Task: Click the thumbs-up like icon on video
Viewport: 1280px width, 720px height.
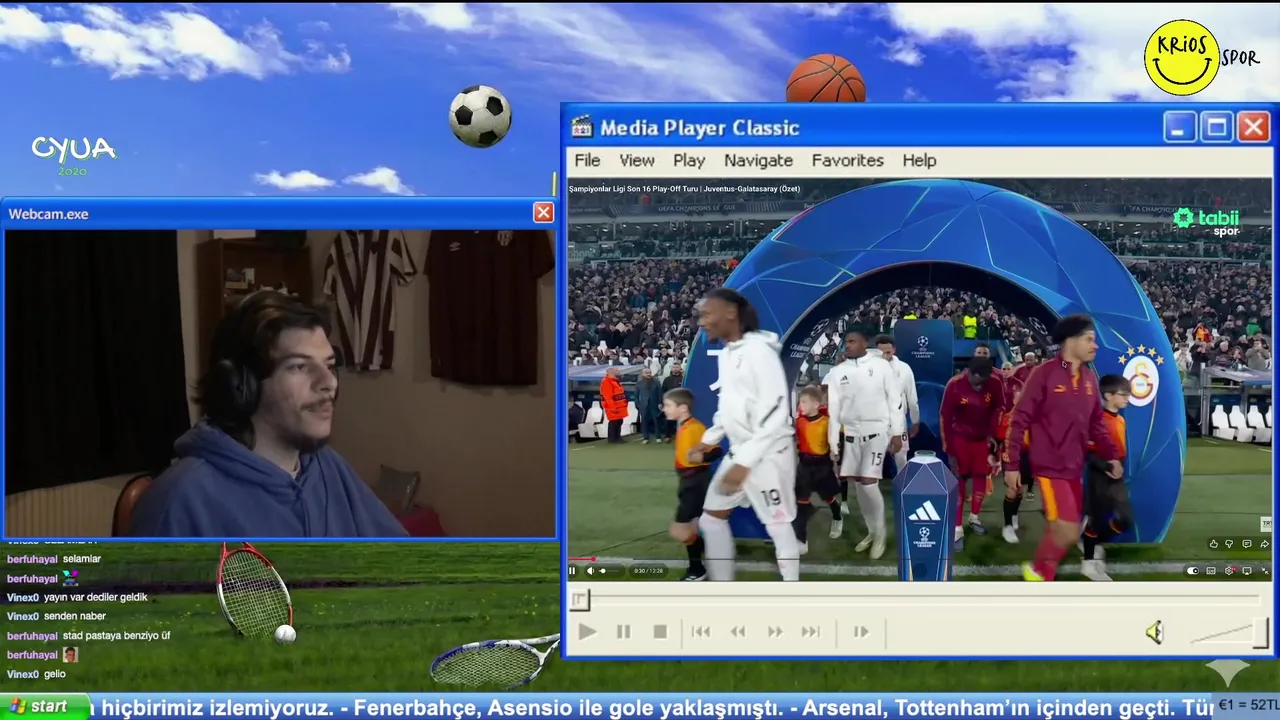Action: (1214, 544)
